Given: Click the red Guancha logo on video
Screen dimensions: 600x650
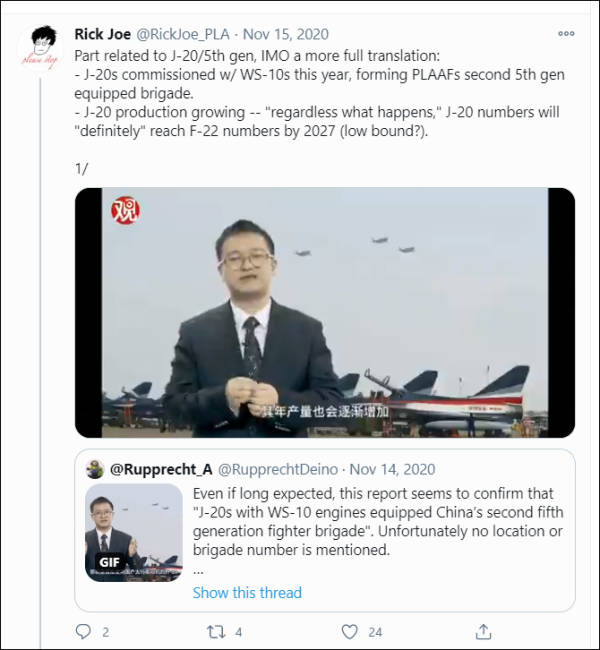Looking at the screenshot, I should 126,209.
